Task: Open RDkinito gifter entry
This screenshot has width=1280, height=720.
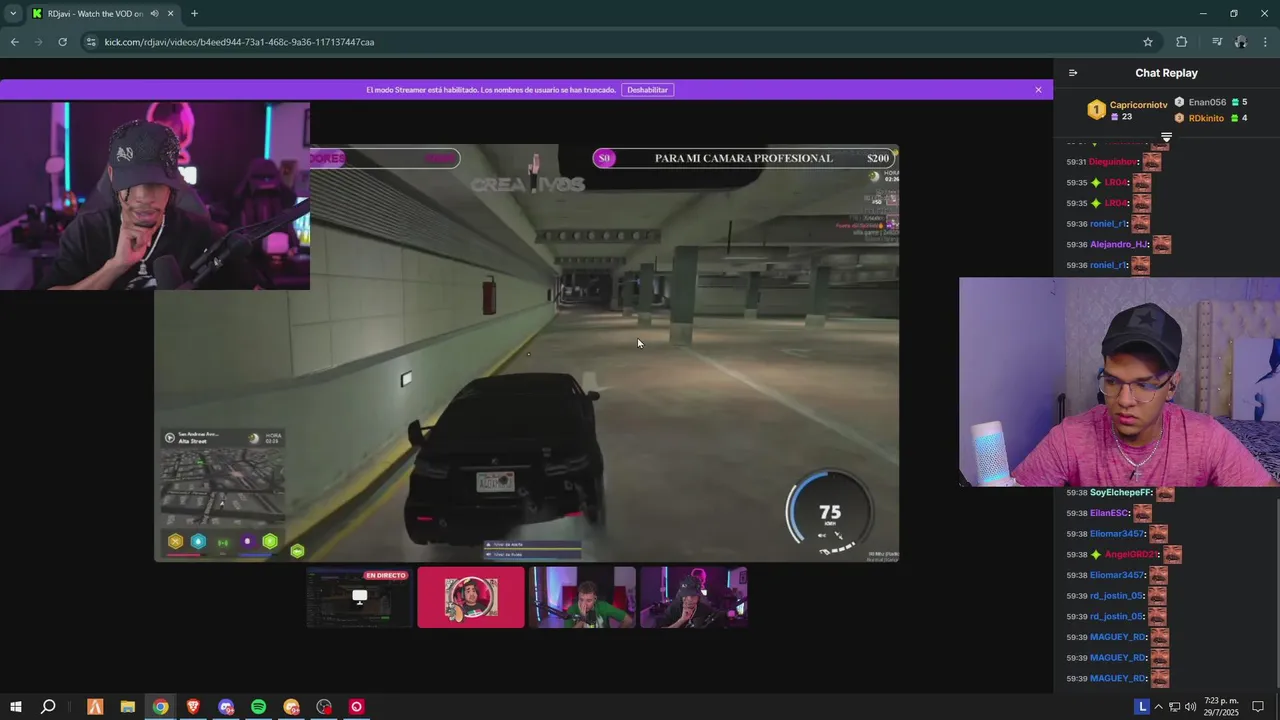Action: 1206,118
